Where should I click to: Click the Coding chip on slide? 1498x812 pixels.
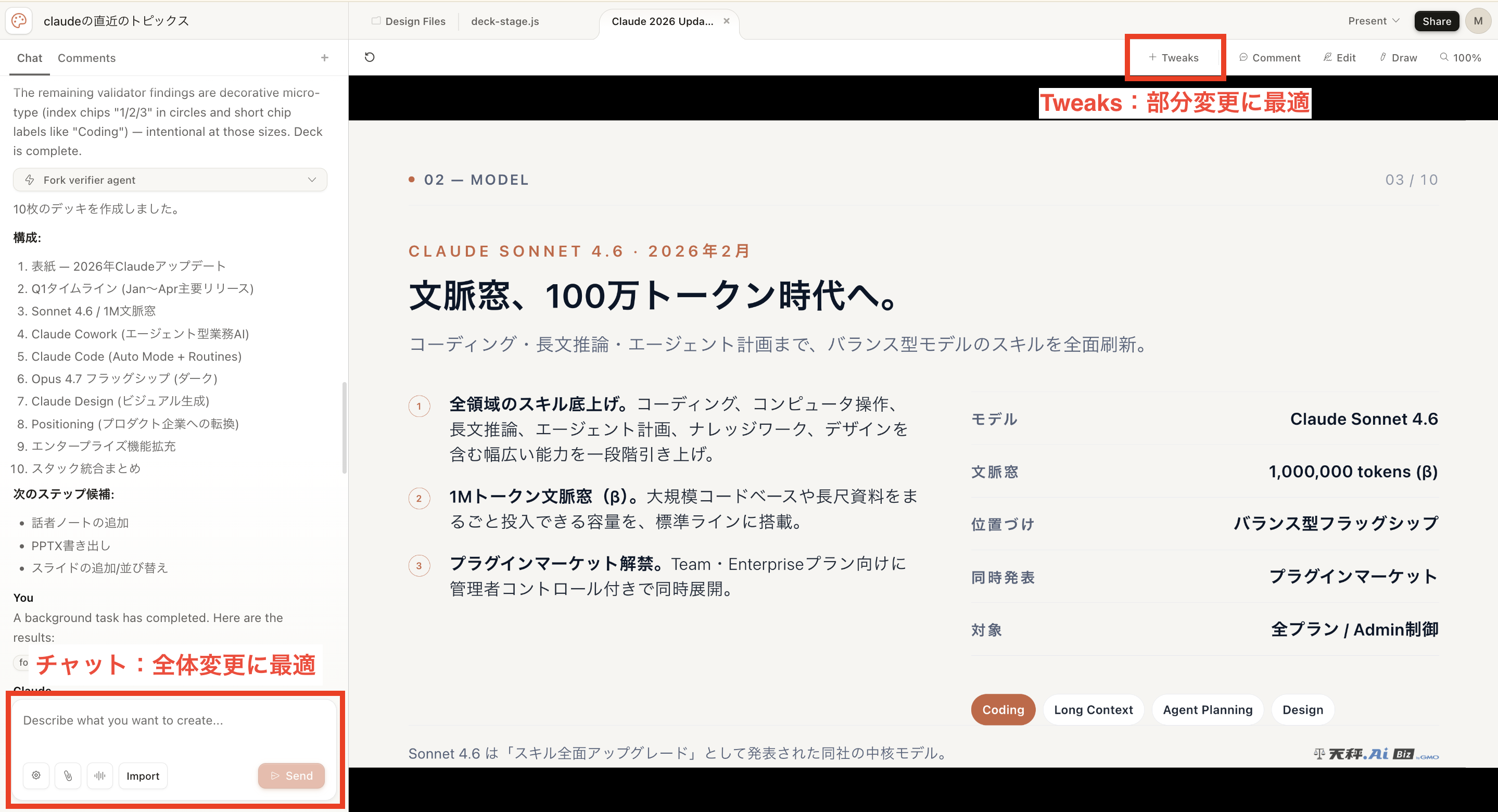click(1003, 709)
